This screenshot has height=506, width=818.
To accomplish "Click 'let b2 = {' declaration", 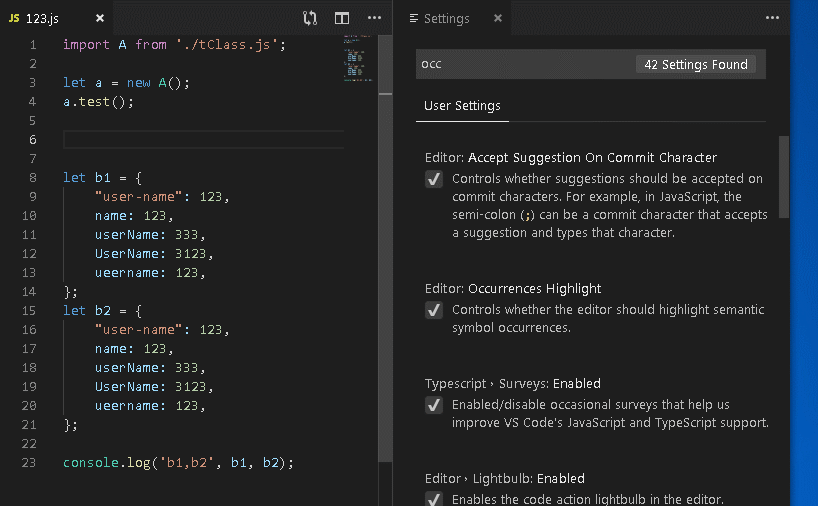I will (102, 311).
